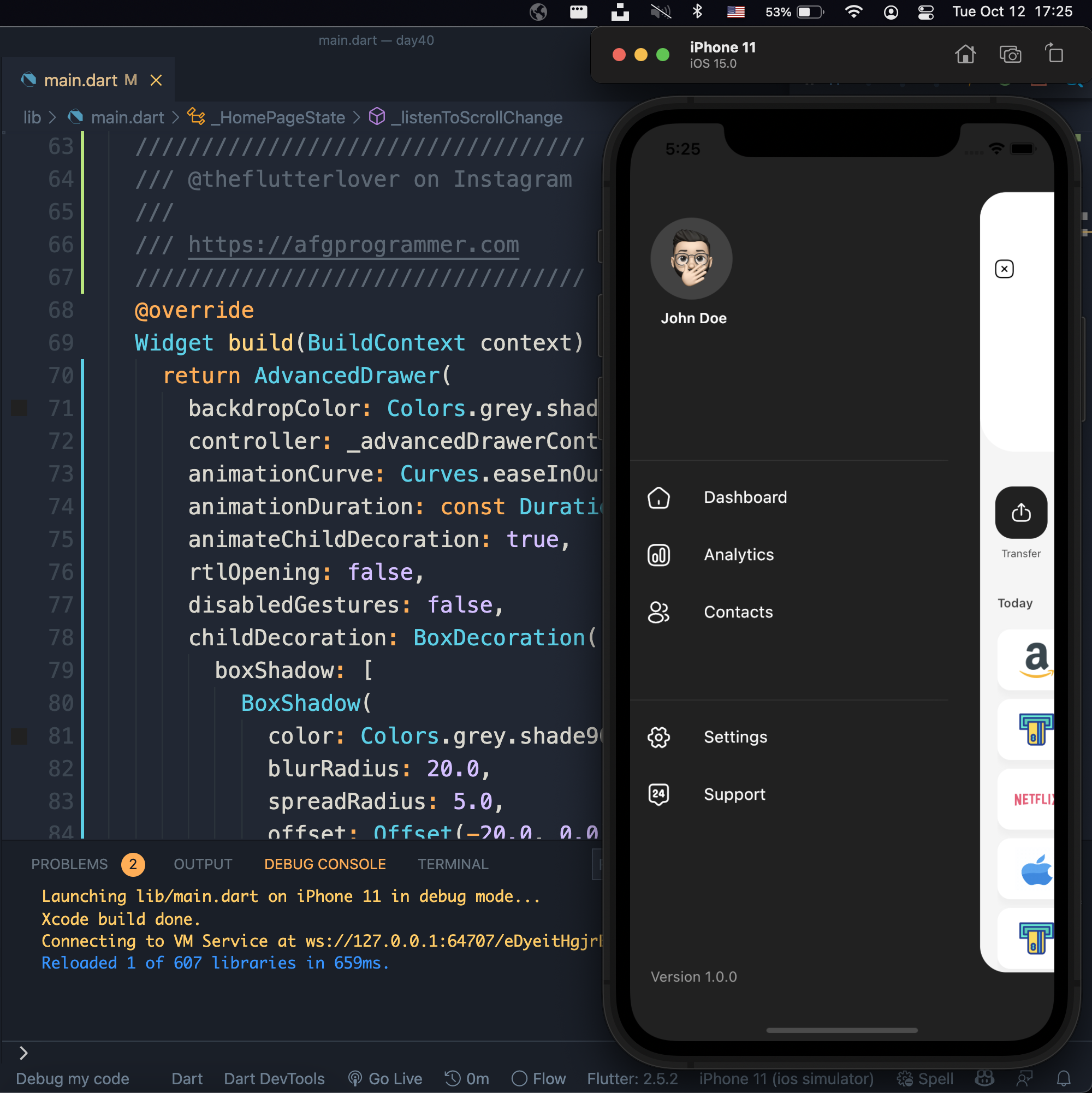
Task: Click the simulator Home button icon
Action: click(965, 54)
